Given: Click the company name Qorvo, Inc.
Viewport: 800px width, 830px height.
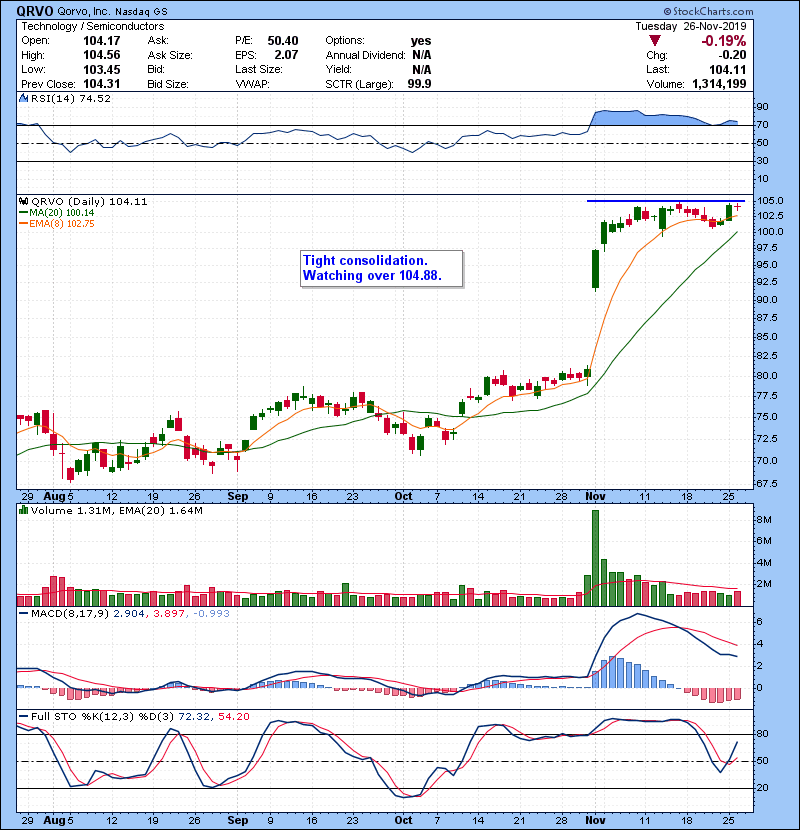Looking at the screenshot, I should [83, 11].
